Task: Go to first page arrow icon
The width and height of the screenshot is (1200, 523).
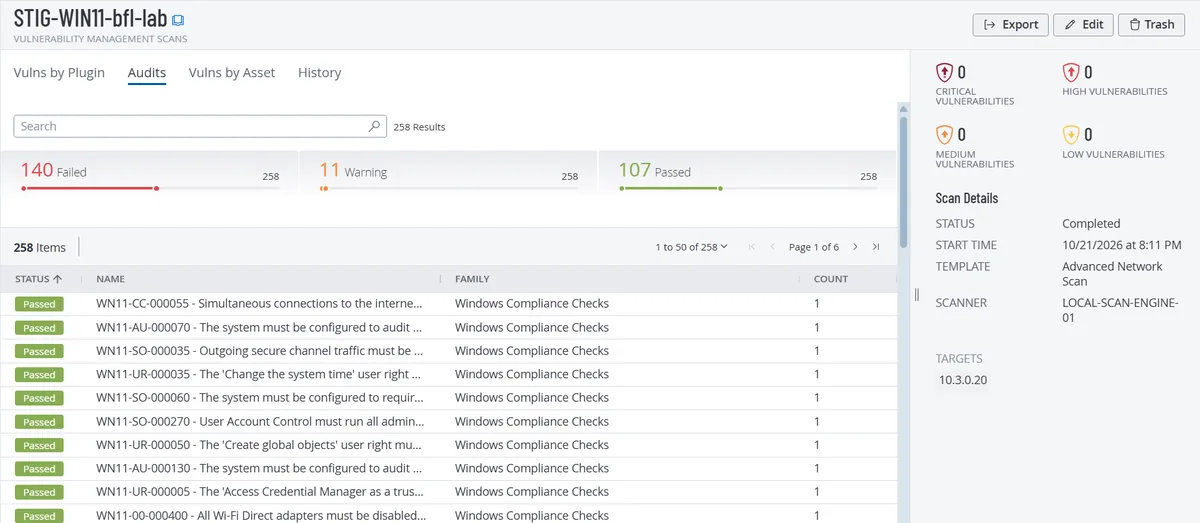Action: pyautogui.click(x=751, y=247)
